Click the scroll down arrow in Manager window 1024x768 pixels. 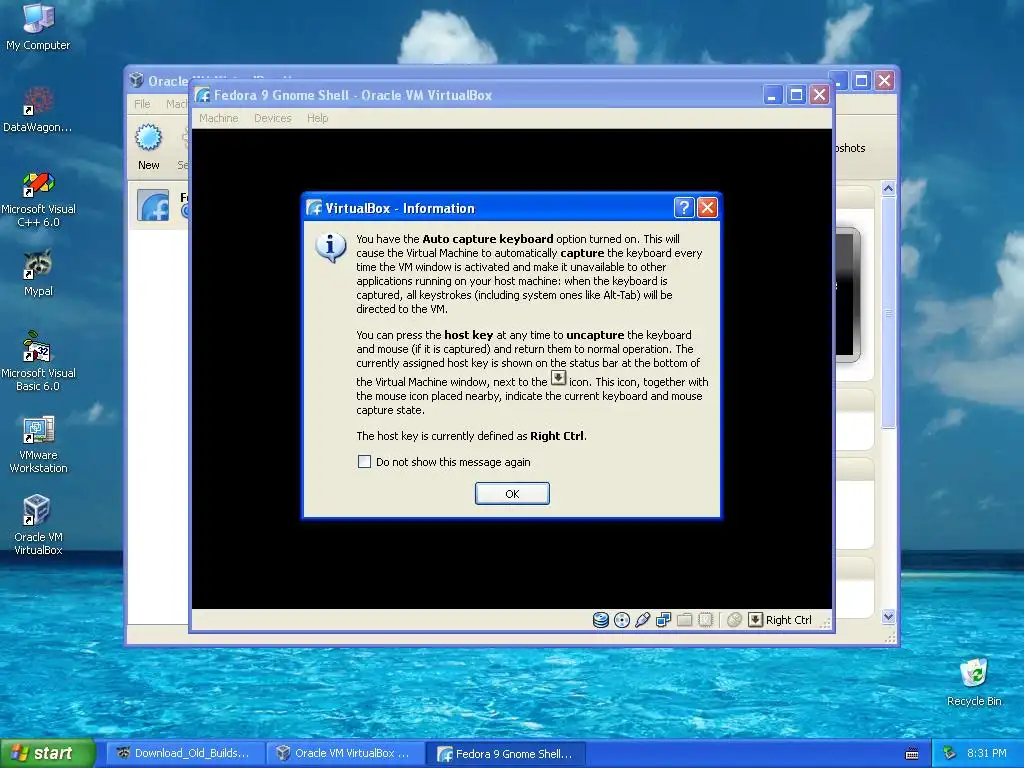[x=888, y=616]
